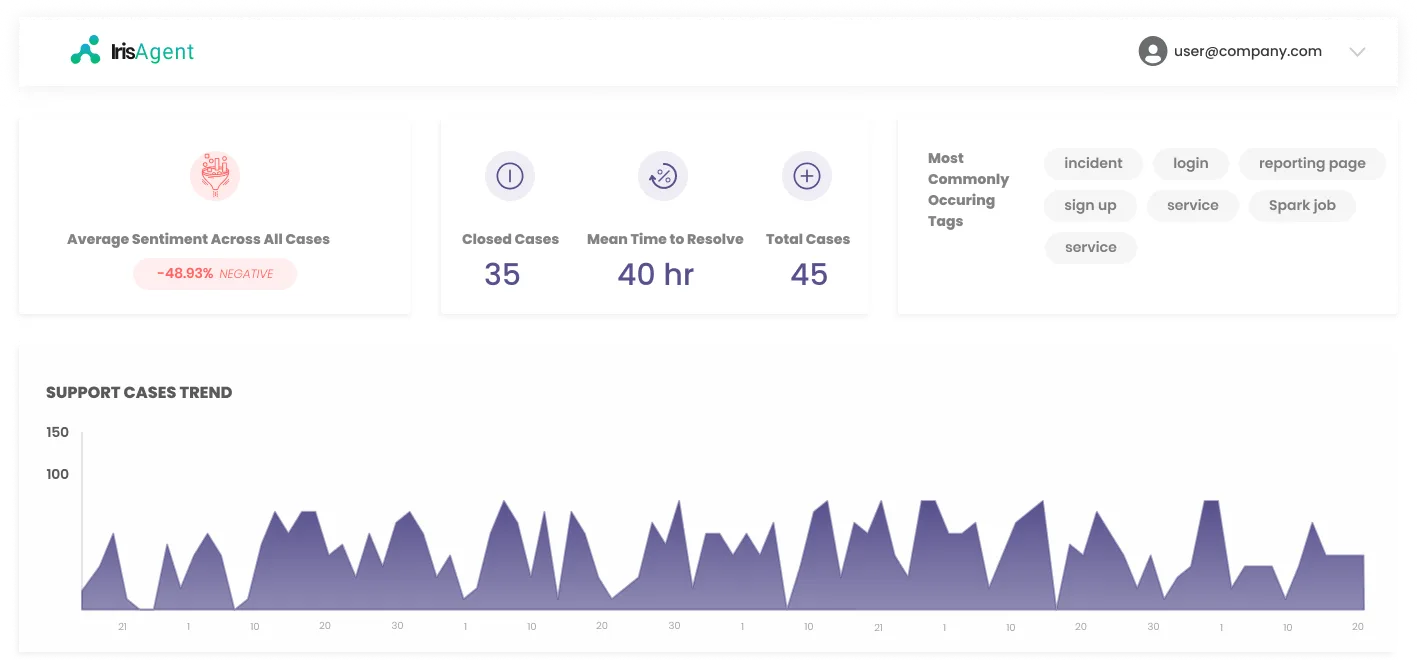Click the sentiment funnel icon
Image resolution: width=1417 pixels, height=660 pixels.
(215, 176)
